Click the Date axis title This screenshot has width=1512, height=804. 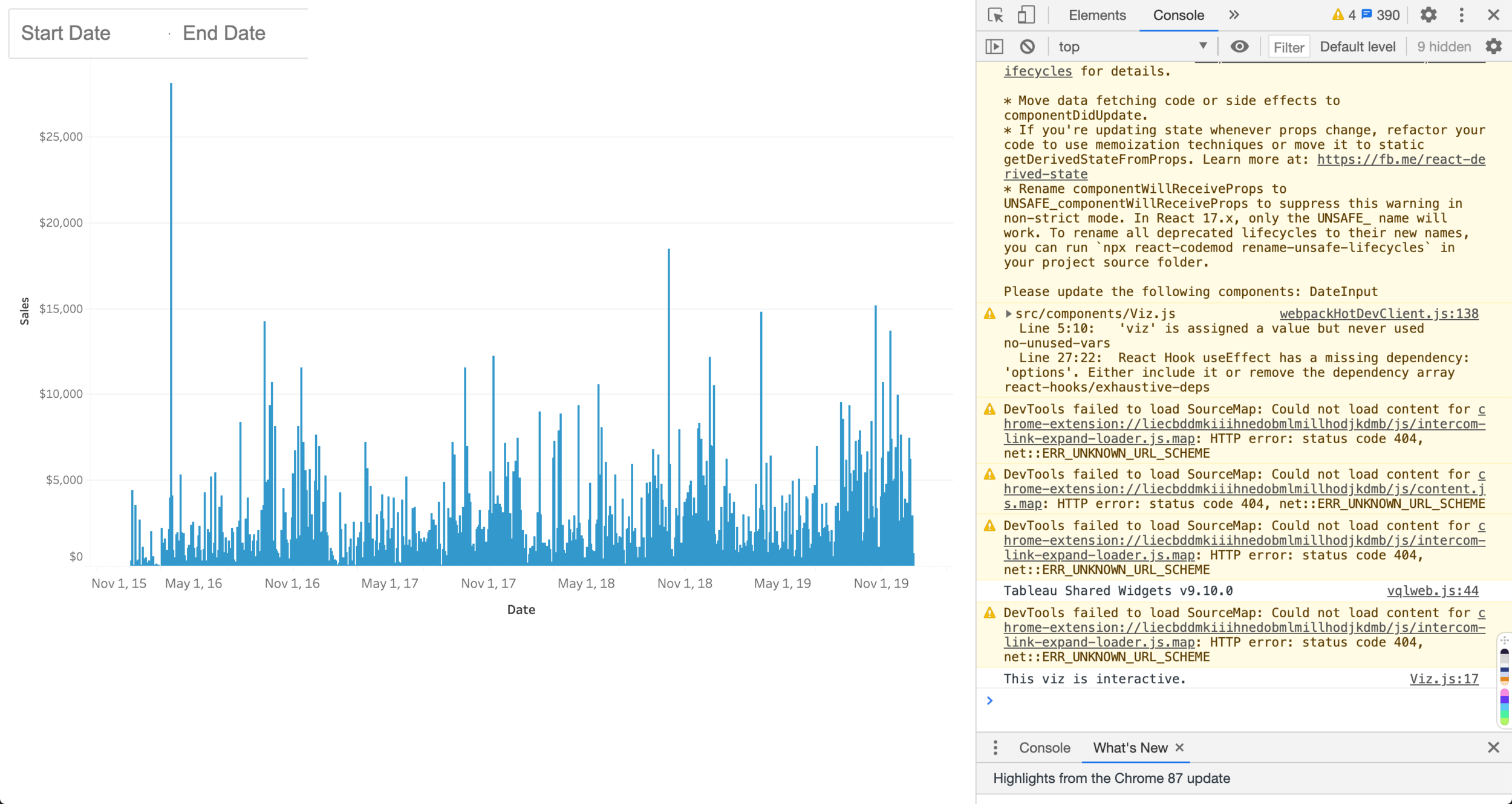tap(521, 610)
